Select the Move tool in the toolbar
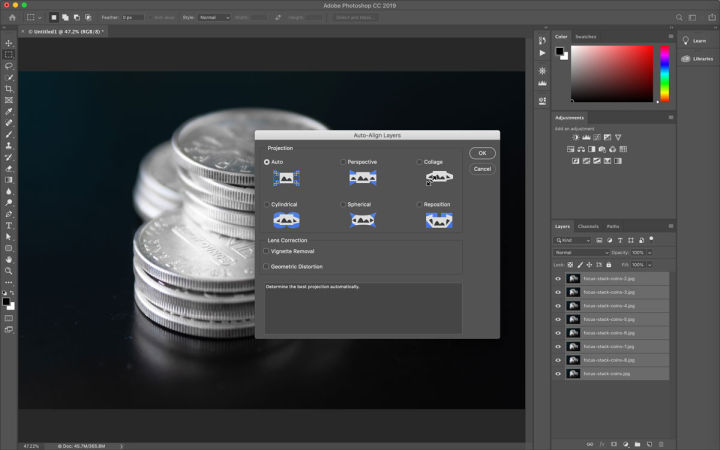The width and height of the screenshot is (720, 450). point(9,43)
